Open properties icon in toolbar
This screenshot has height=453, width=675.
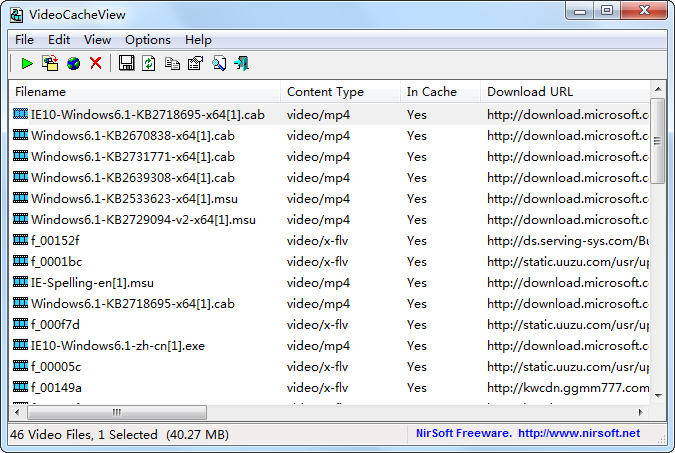[195, 63]
